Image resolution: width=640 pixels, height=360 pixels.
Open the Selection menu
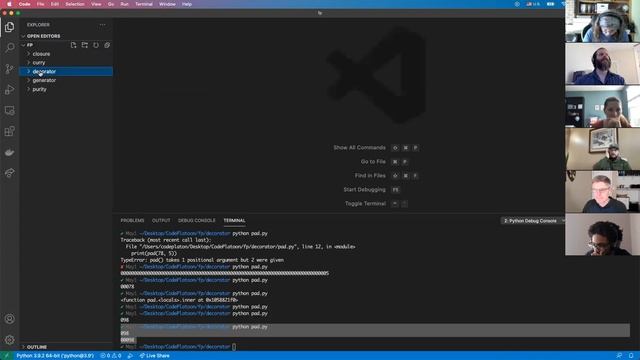point(75,4)
